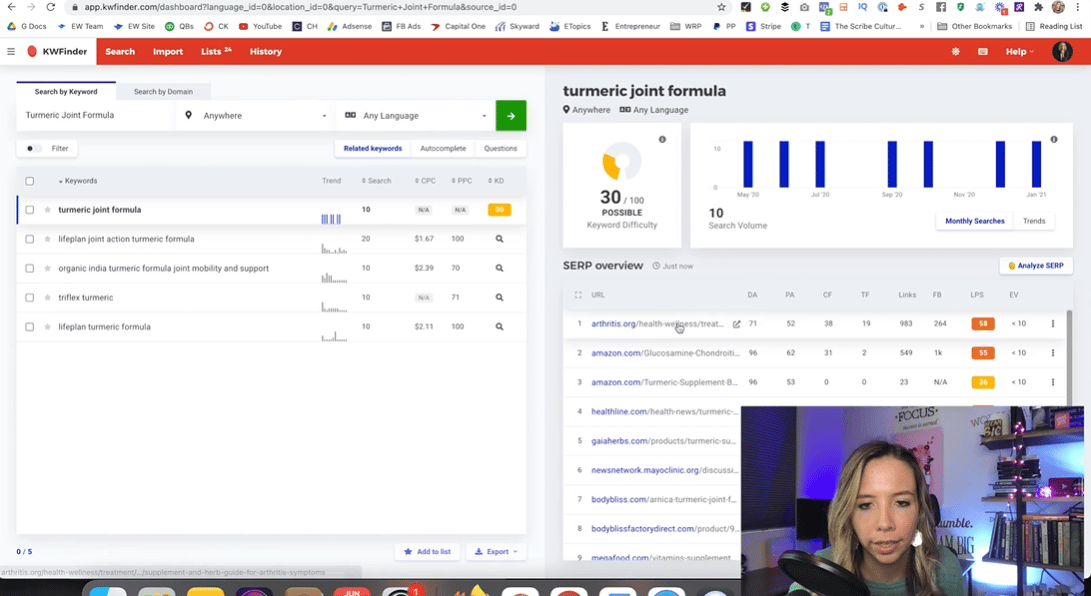Open the Any Language dropdown
1091x596 pixels.
415,115
